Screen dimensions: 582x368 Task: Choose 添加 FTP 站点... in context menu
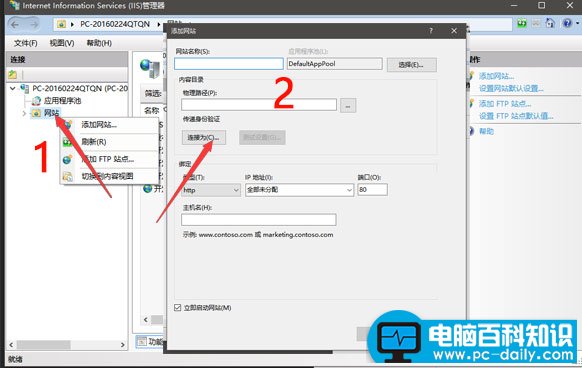tap(108, 159)
